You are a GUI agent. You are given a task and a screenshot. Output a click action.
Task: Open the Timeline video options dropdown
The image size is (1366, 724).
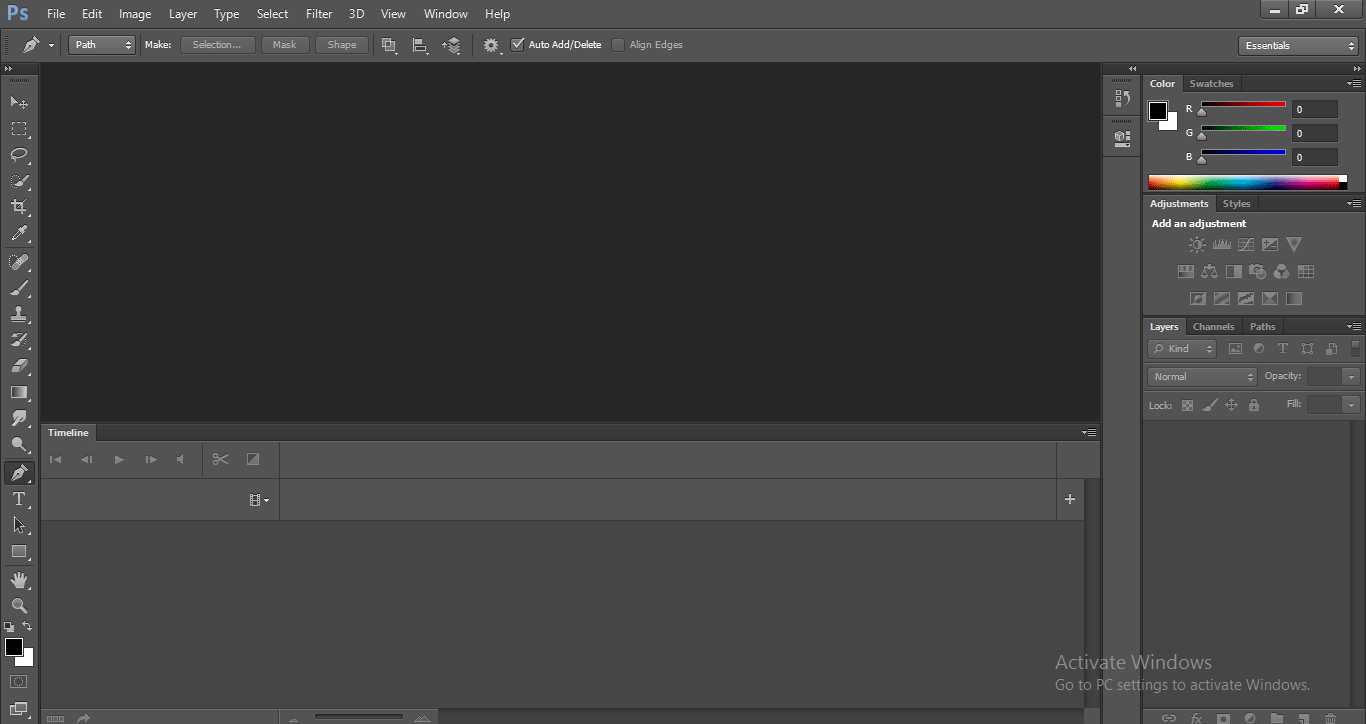[x=259, y=500]
